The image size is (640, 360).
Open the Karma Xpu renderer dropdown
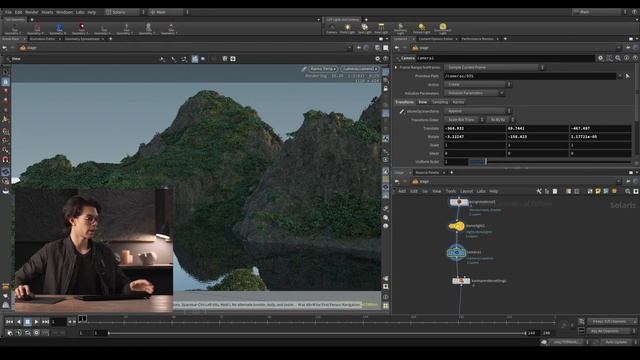pos(322,69)
